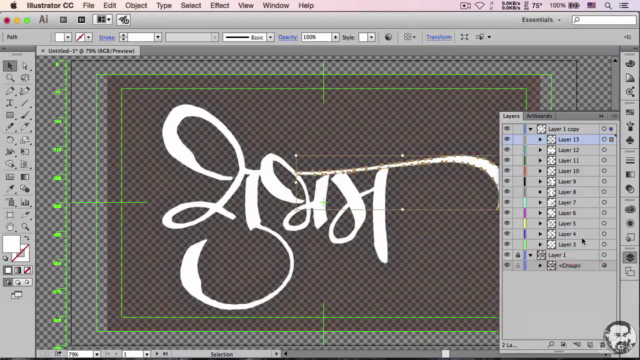Screen dimensions: 640x360
Task: Collapse Layer 1 disclosure triangle
Action: click(531, 255)
